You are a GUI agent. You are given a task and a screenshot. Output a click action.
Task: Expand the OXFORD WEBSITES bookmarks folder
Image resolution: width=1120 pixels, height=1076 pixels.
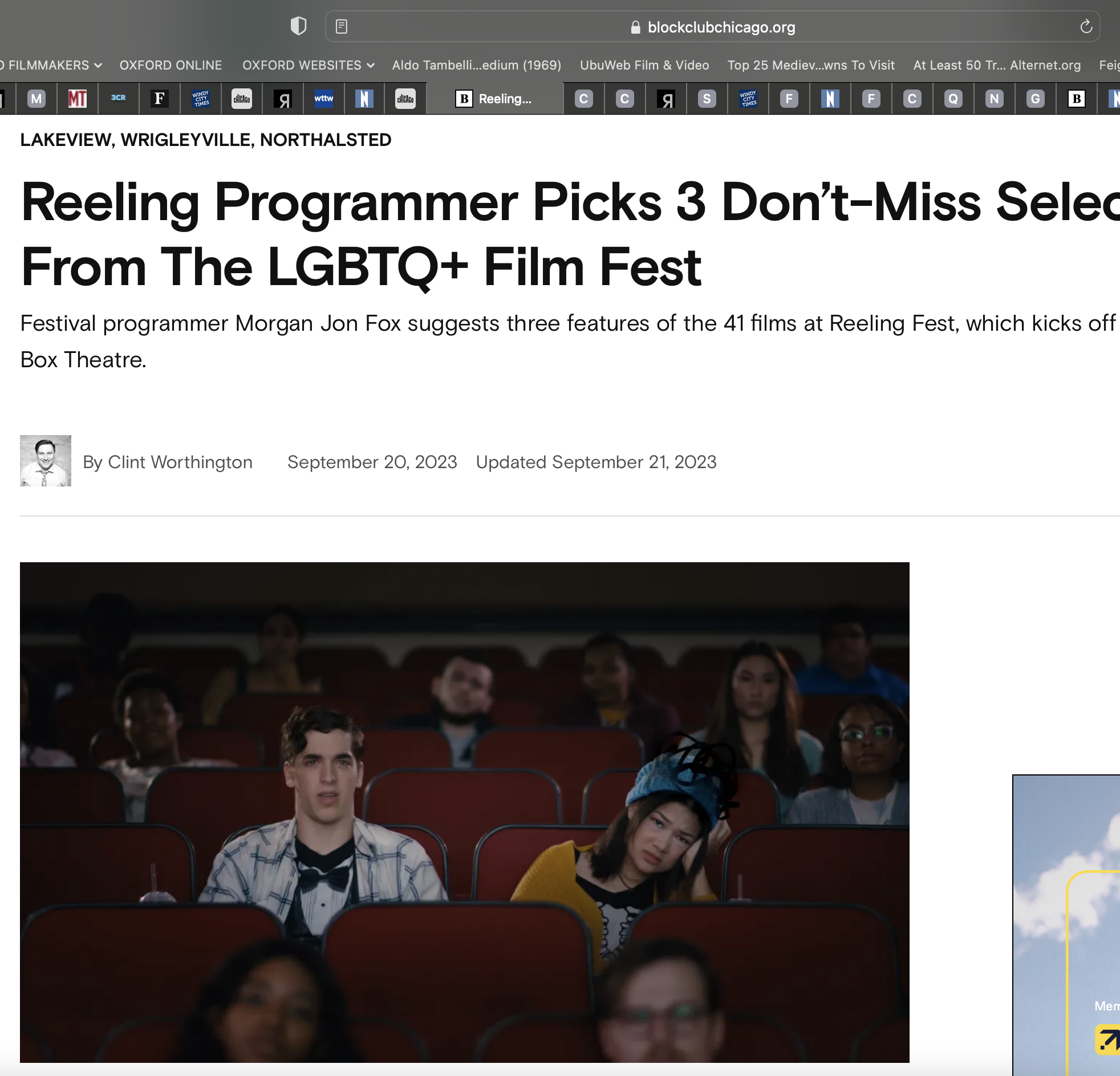coord(308,65)
